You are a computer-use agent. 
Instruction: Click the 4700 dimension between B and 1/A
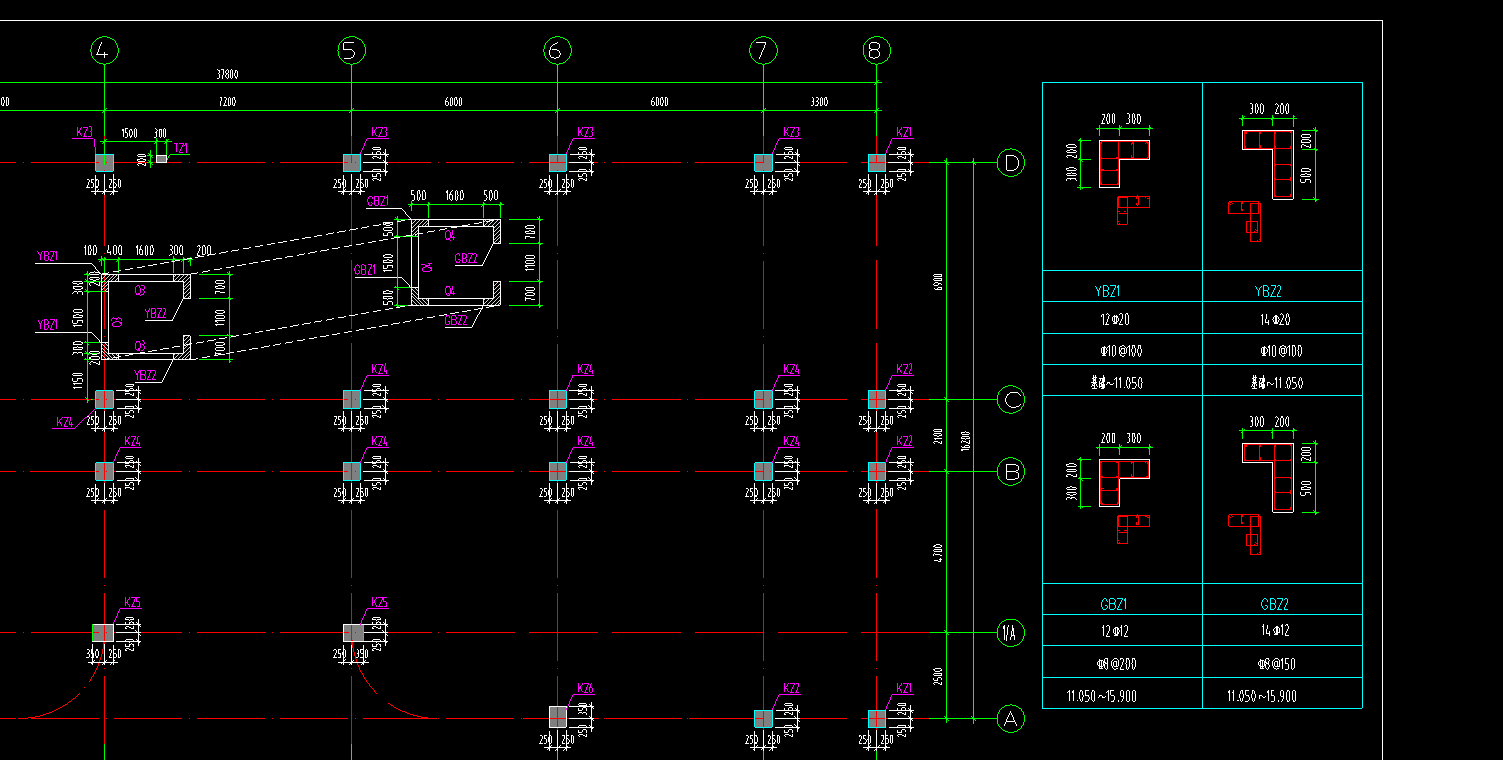tap(938, 552)
